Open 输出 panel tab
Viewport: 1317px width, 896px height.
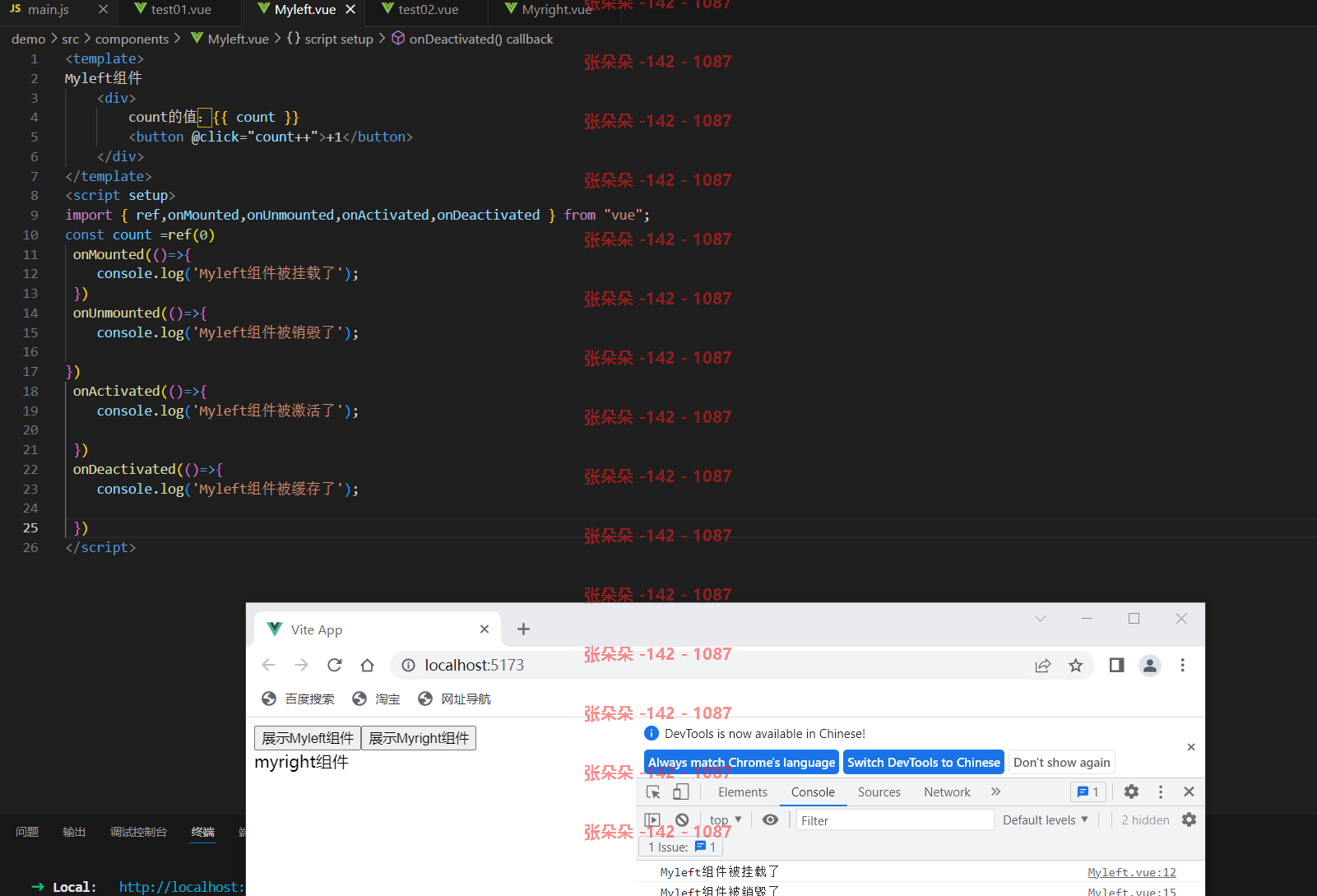(x=74, y=832)
